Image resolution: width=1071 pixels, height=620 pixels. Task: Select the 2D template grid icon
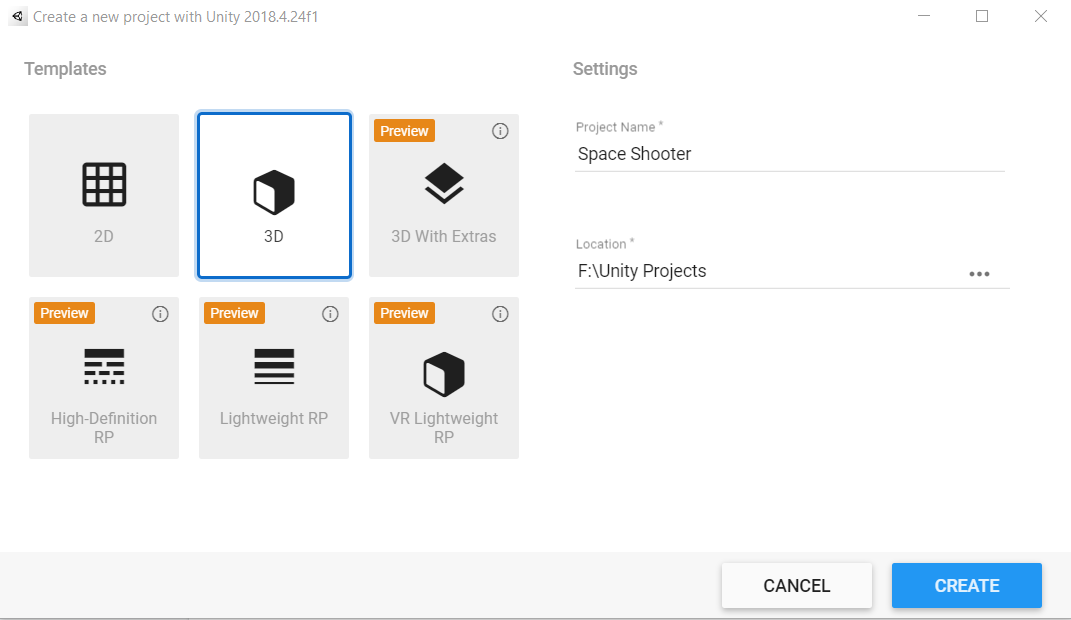[104, 184]
